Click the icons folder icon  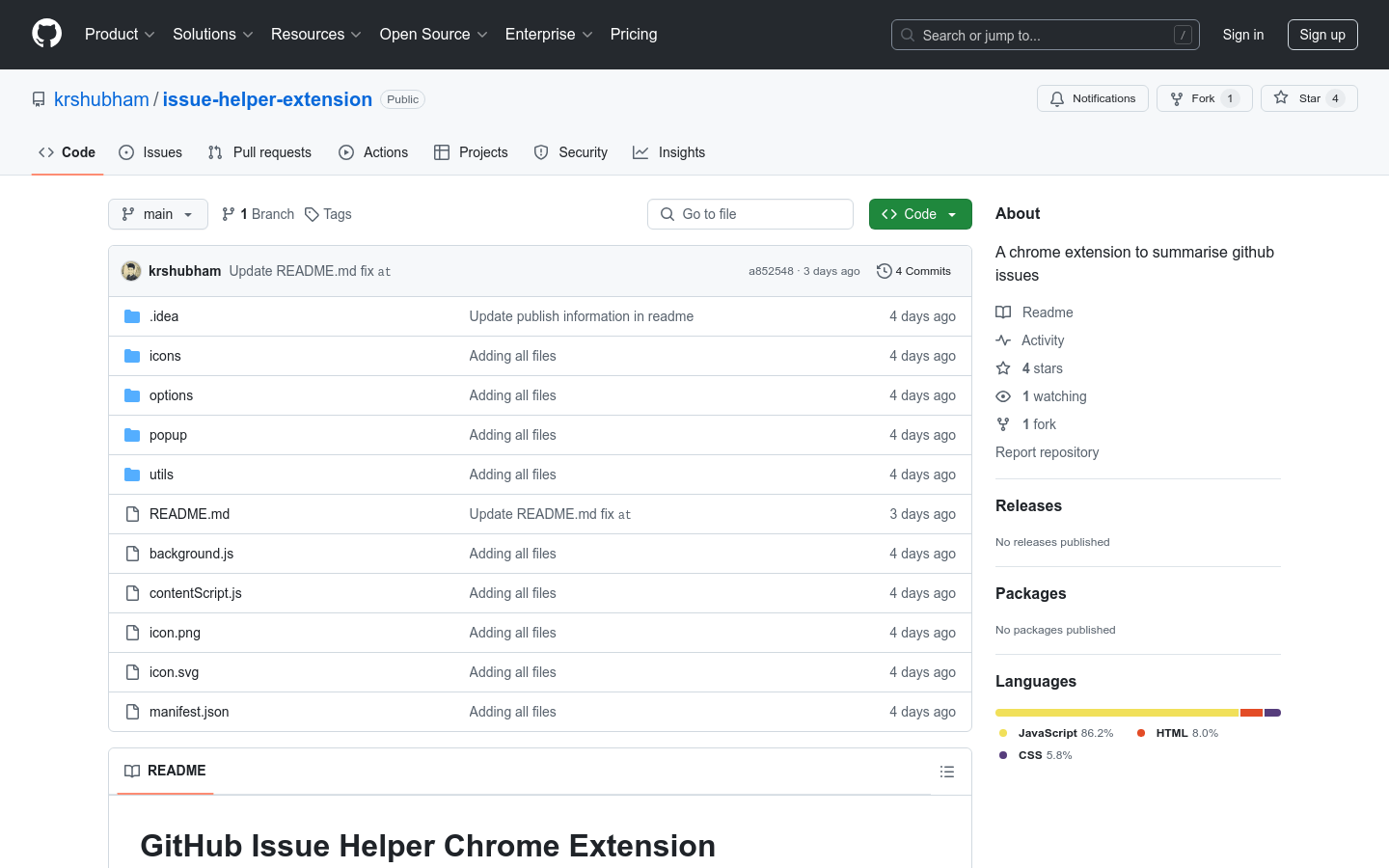click(132, 356)
